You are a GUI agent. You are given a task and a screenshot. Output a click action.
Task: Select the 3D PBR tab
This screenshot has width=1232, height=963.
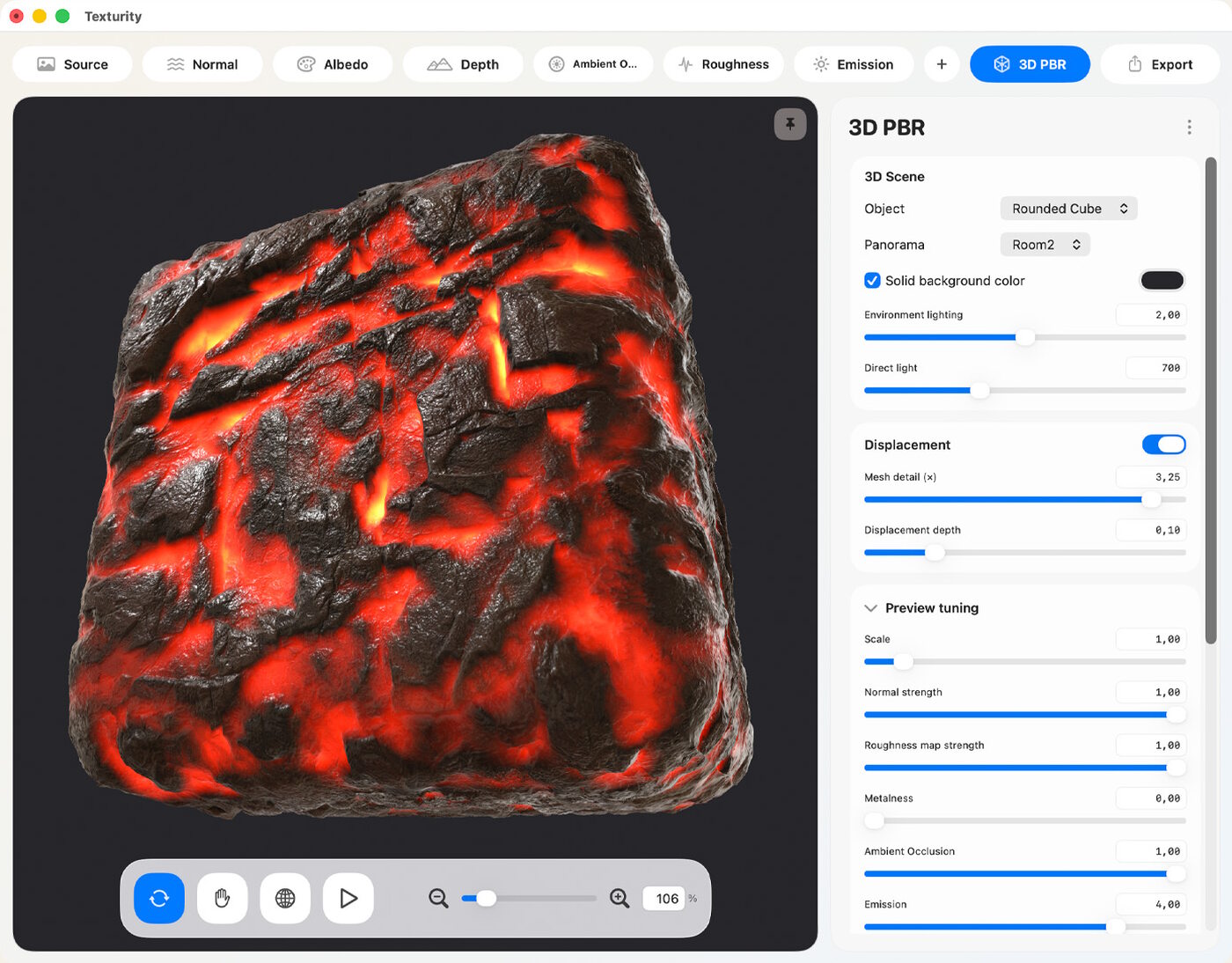tap(1030, 64)
